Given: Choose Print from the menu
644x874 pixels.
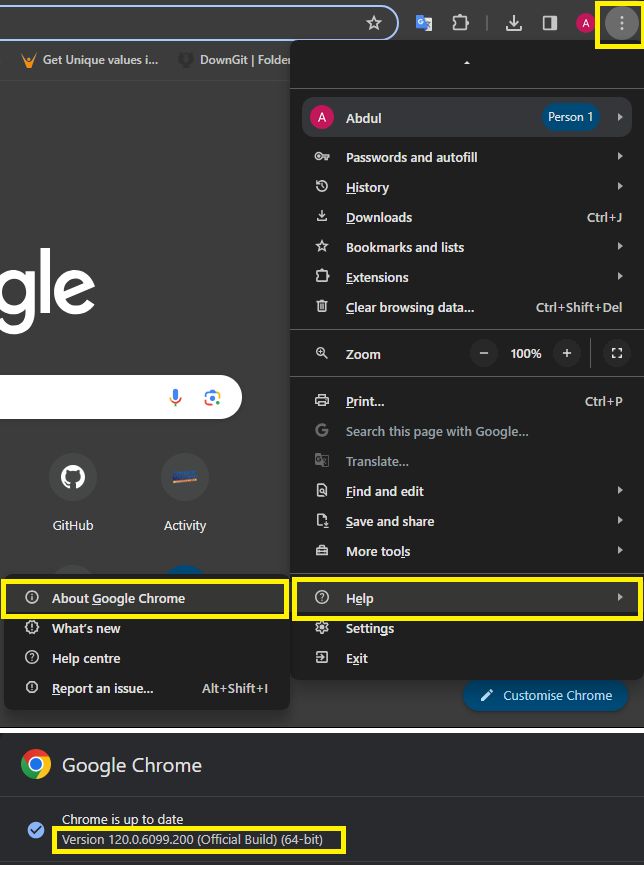Looking at the screenshot, I should [x=467, y=401].
